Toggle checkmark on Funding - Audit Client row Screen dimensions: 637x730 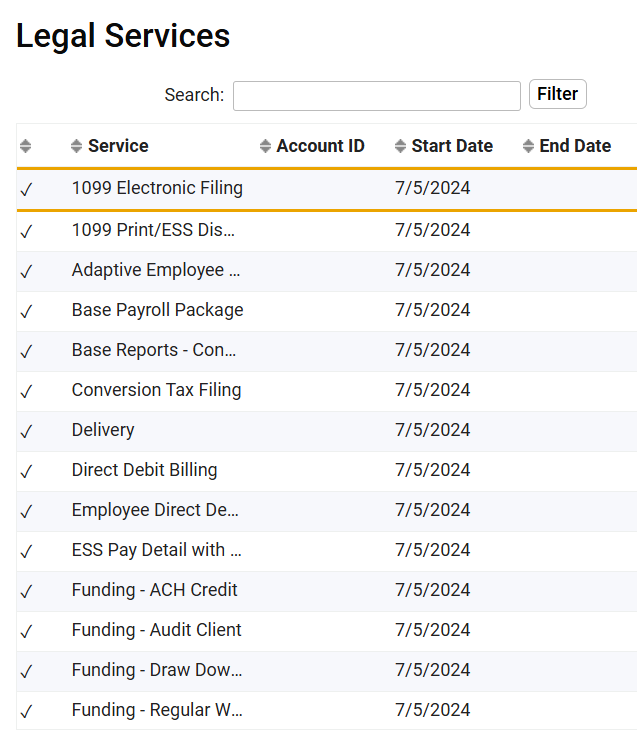27,631
